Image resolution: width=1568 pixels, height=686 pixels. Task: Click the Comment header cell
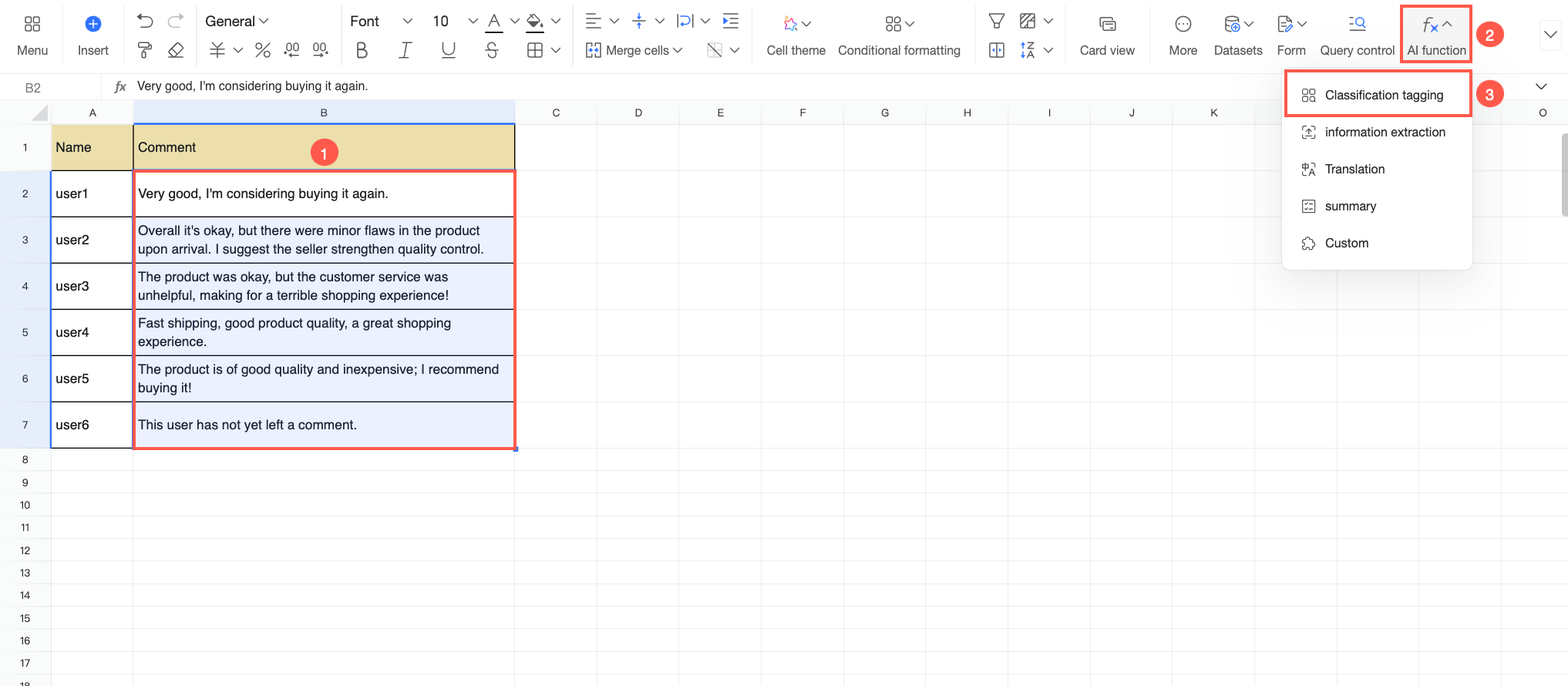pos(324,147)
